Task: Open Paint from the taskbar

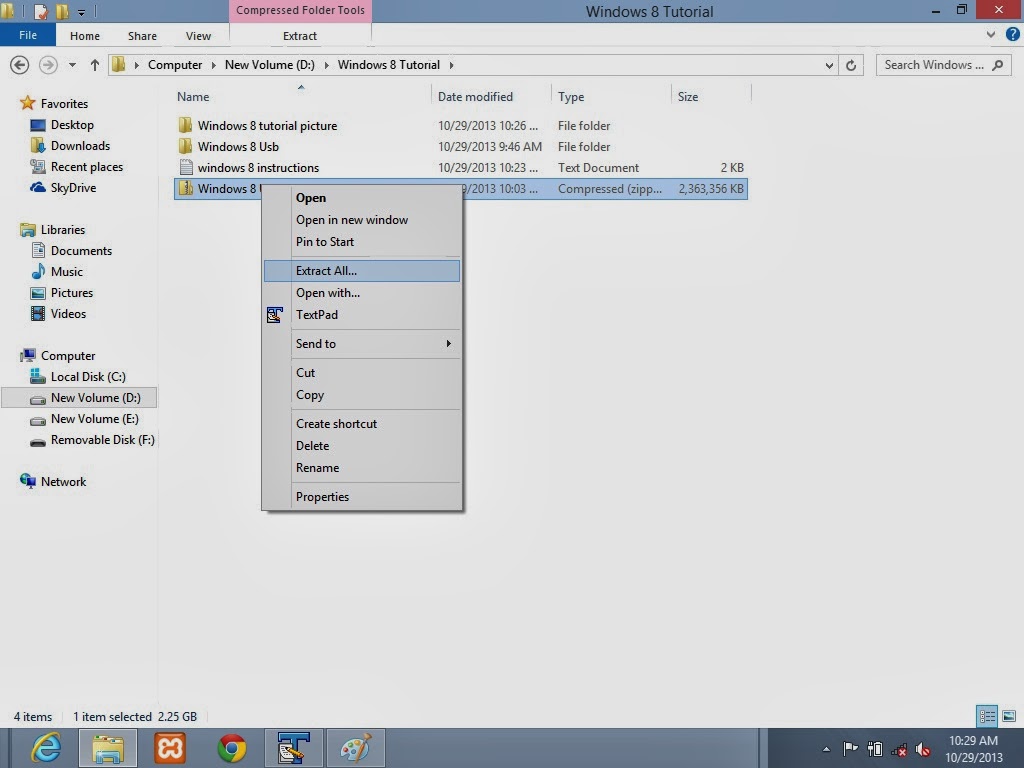Action: click(355, 748)
